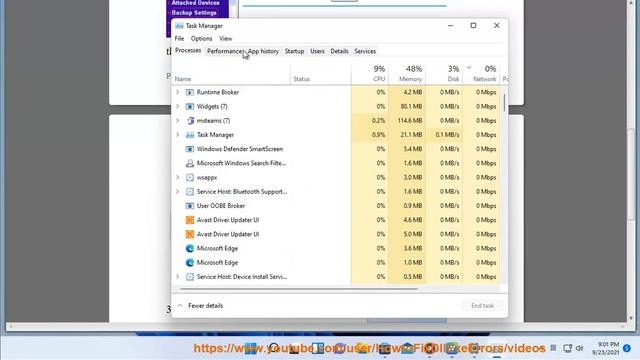
Task: Switch to the App history tab
Action: coord(263,51)
